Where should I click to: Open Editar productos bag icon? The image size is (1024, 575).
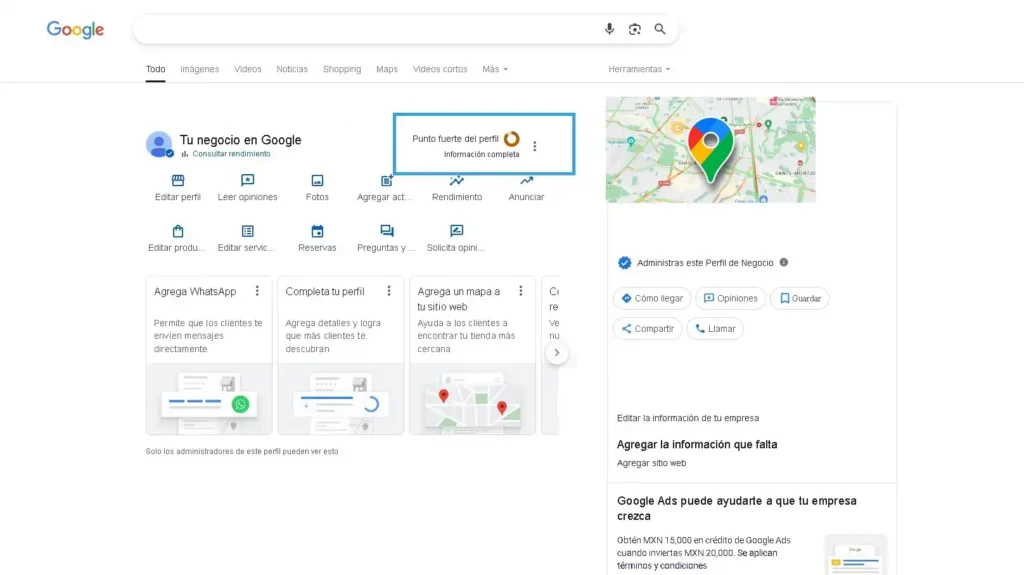point(178,231)
